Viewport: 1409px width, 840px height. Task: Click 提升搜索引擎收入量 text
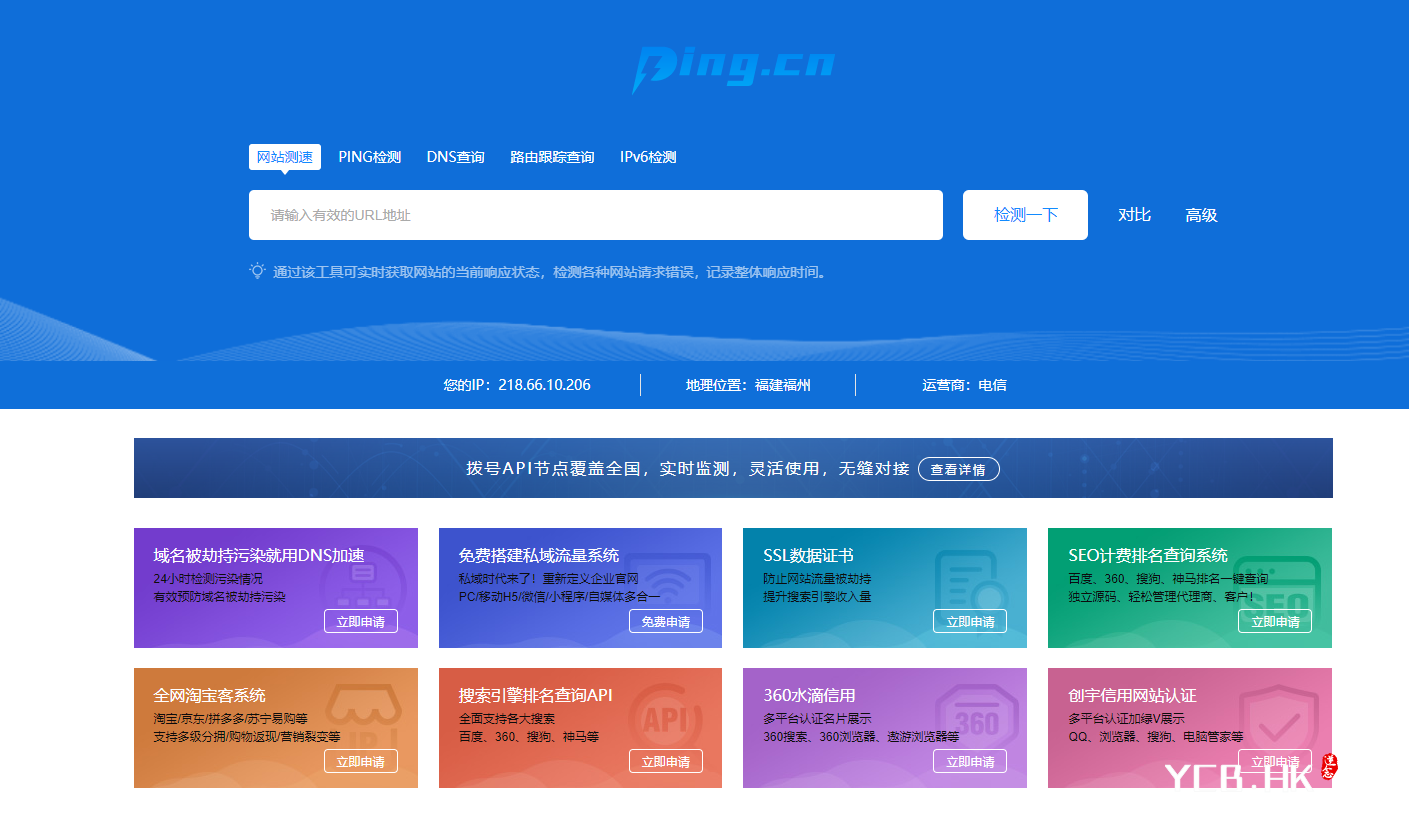click(817, 597)
